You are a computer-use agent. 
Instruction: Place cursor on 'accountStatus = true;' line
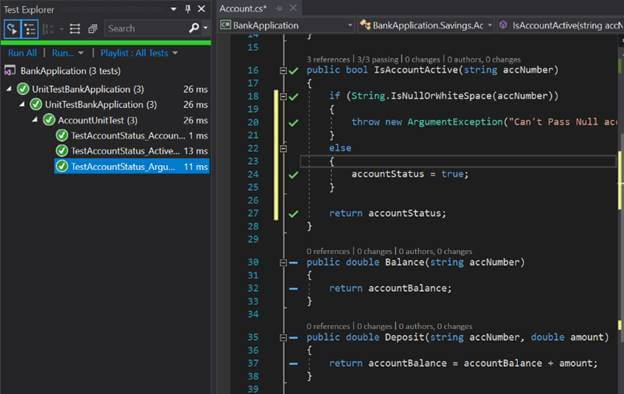click(410, 174)
